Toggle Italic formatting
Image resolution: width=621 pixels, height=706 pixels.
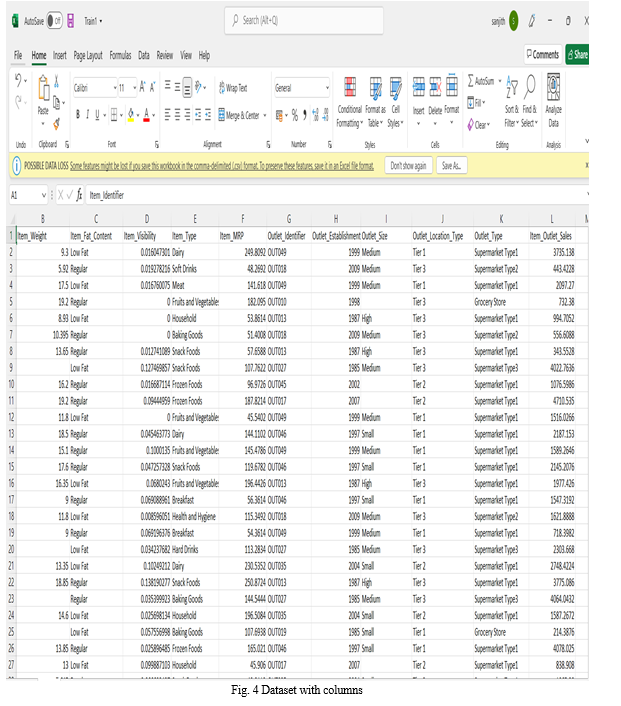click(x=87, y=115)
